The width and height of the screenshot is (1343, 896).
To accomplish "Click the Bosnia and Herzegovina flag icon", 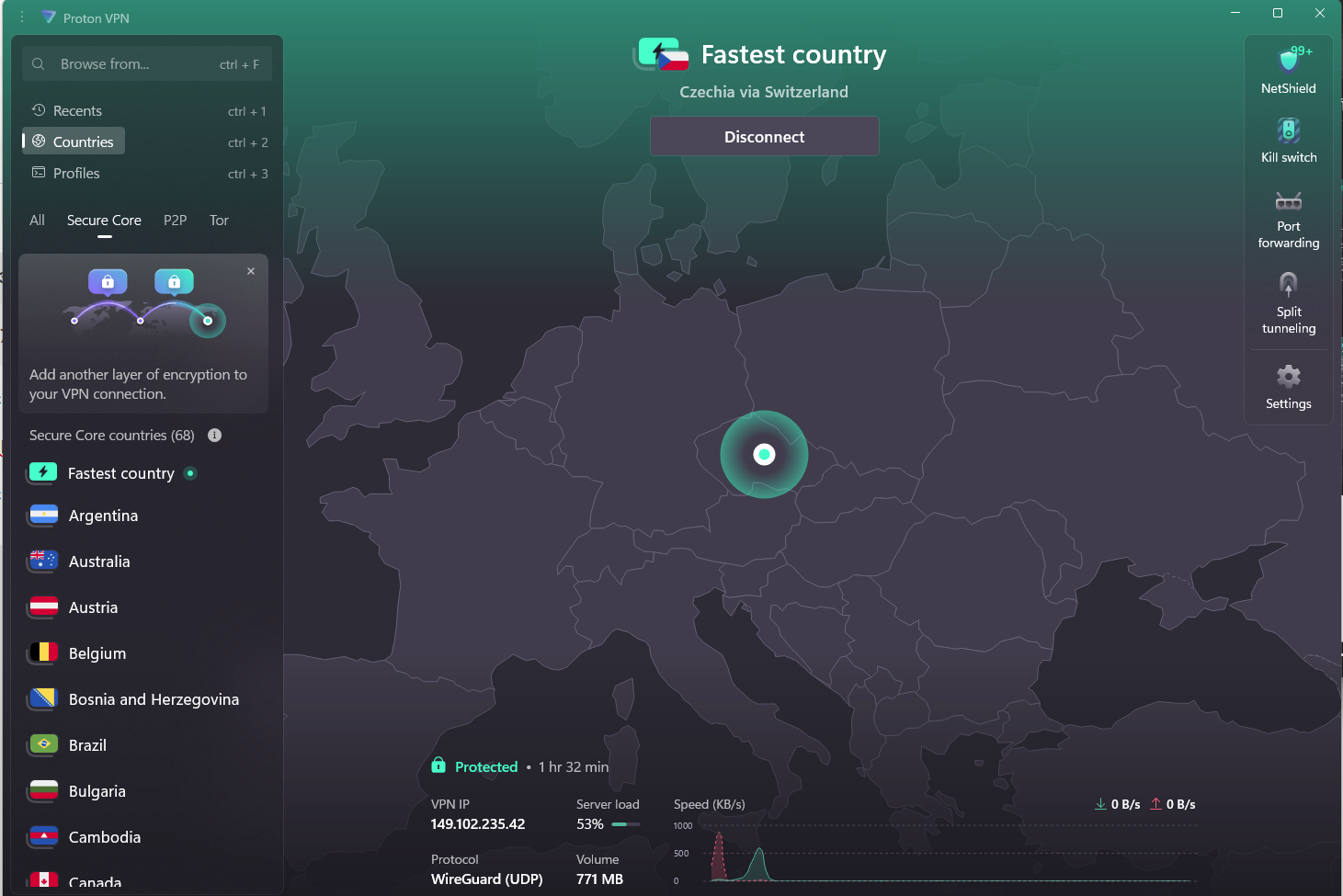I will click(43, 699).
